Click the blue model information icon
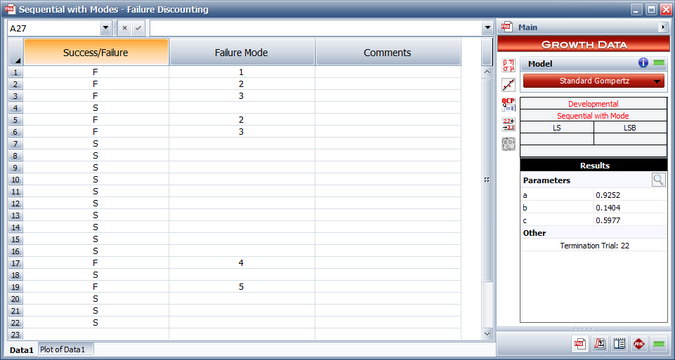 [643, 63]
